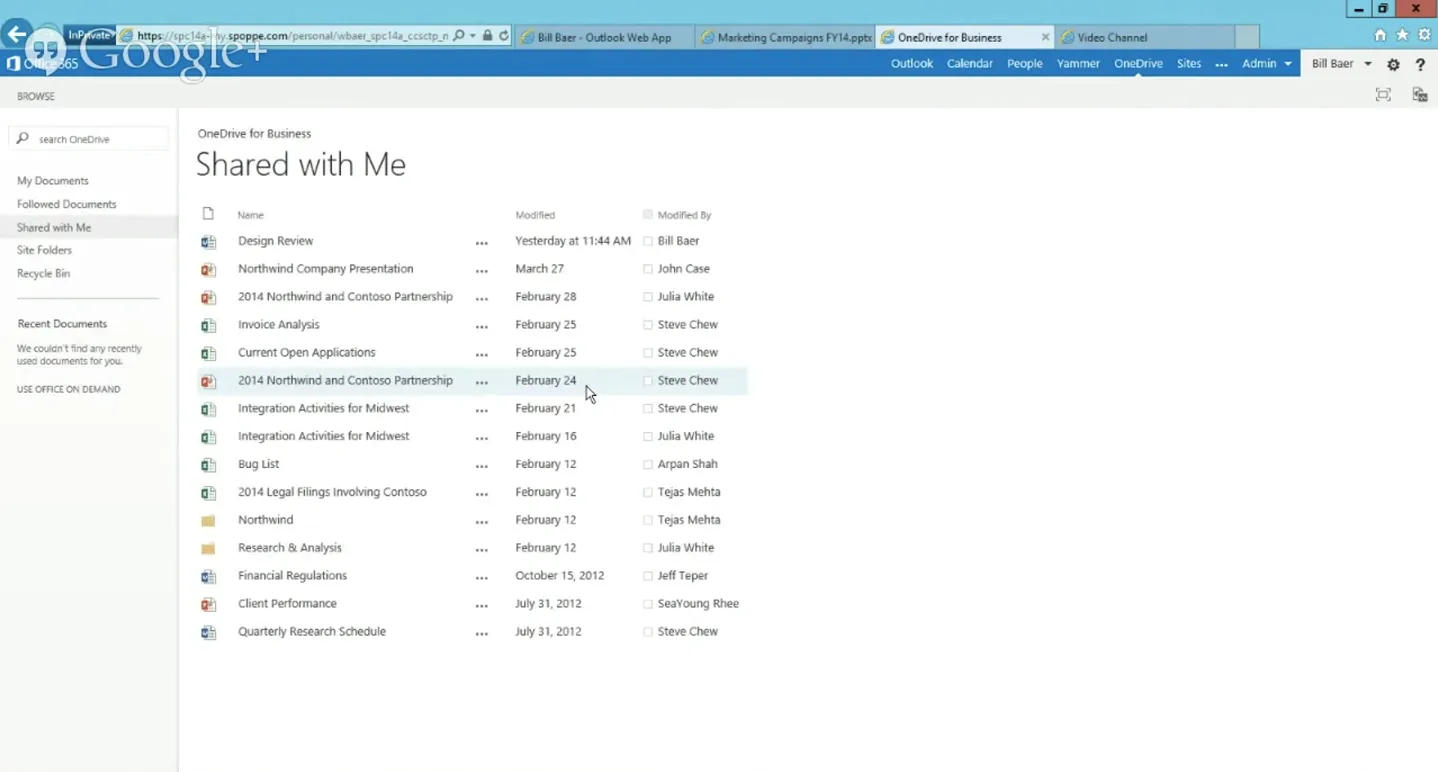The image size is (1438, 772).
Task: Open ellipsis menu for Financial Regulations
Action: 482,578
